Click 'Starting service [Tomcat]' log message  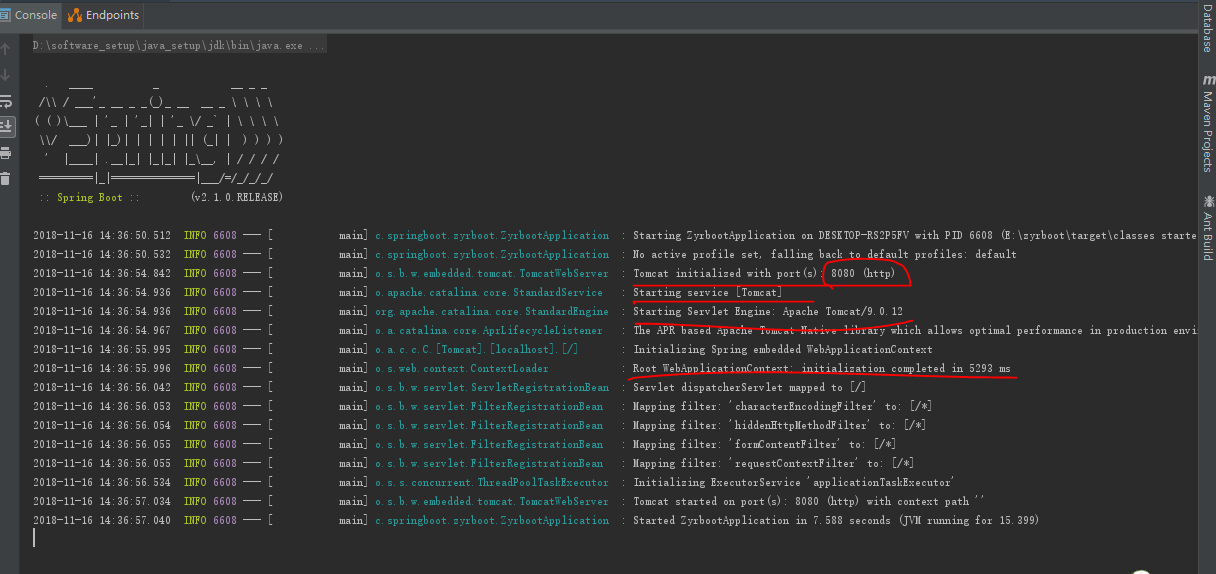[707, 293]
